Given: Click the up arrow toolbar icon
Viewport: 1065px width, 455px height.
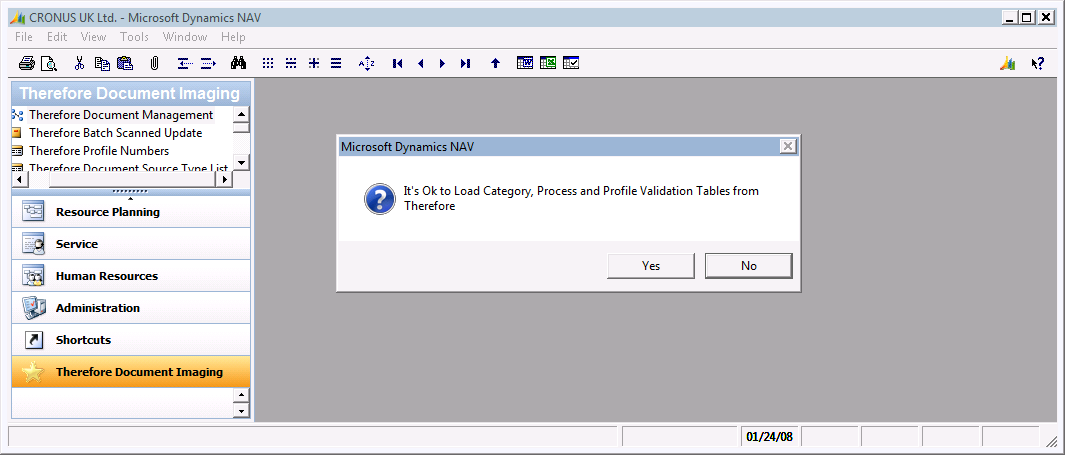Looking at the screenshot, I should [x=495, y=64].
